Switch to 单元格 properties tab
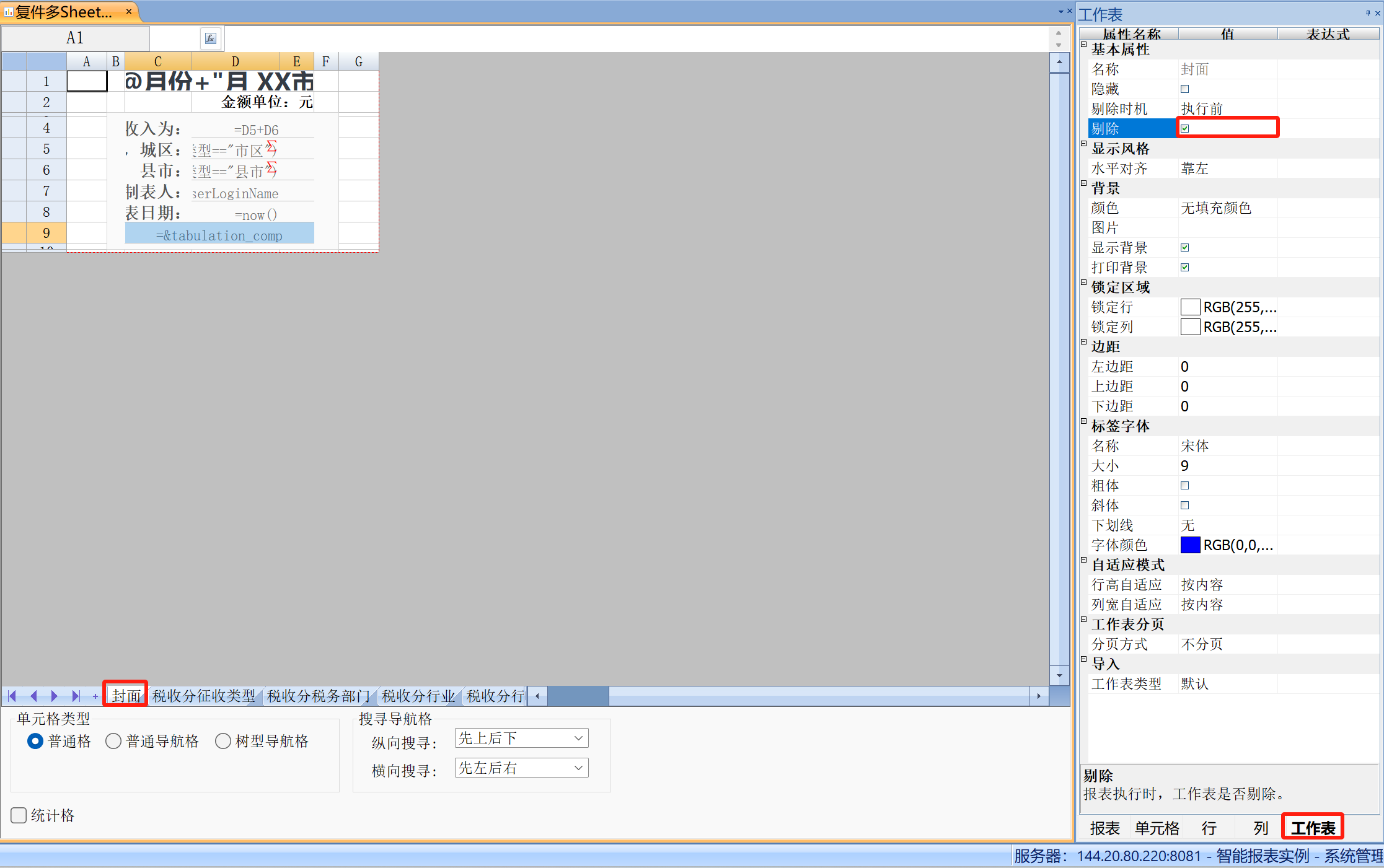 click(x=1157, y=828)
